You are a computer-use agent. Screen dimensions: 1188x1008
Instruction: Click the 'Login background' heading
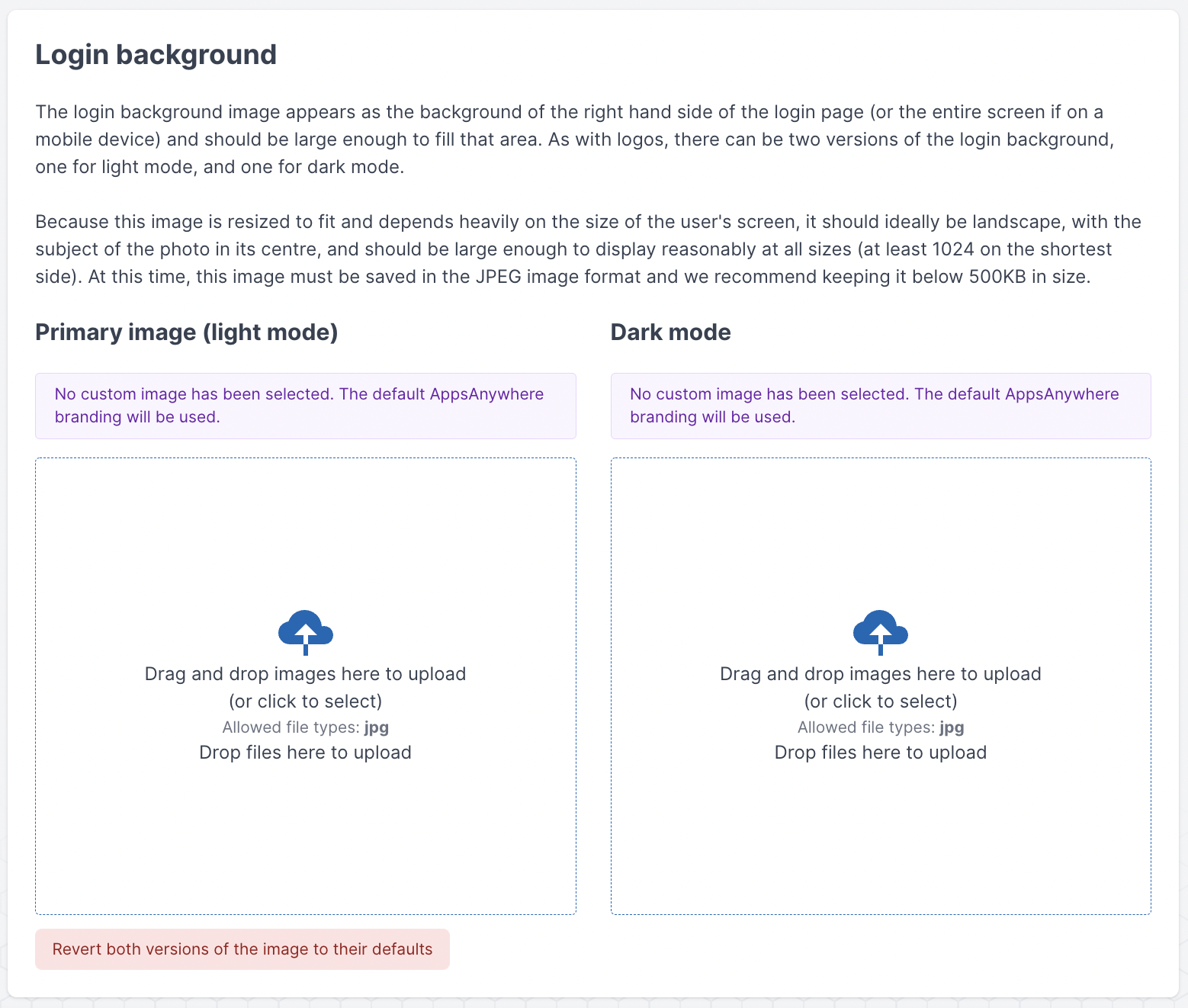point(156,55)
